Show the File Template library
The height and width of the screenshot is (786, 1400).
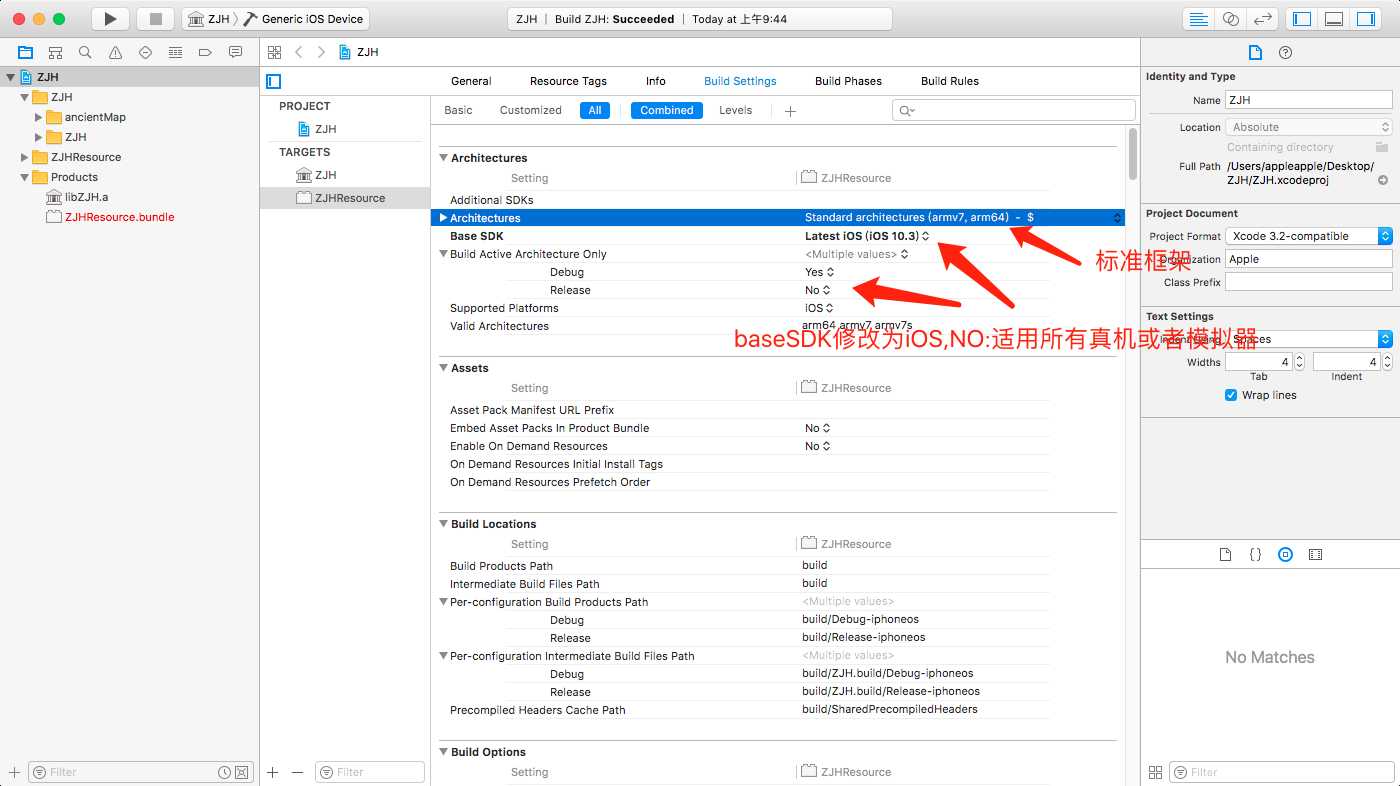click(x=1225, y=554)
